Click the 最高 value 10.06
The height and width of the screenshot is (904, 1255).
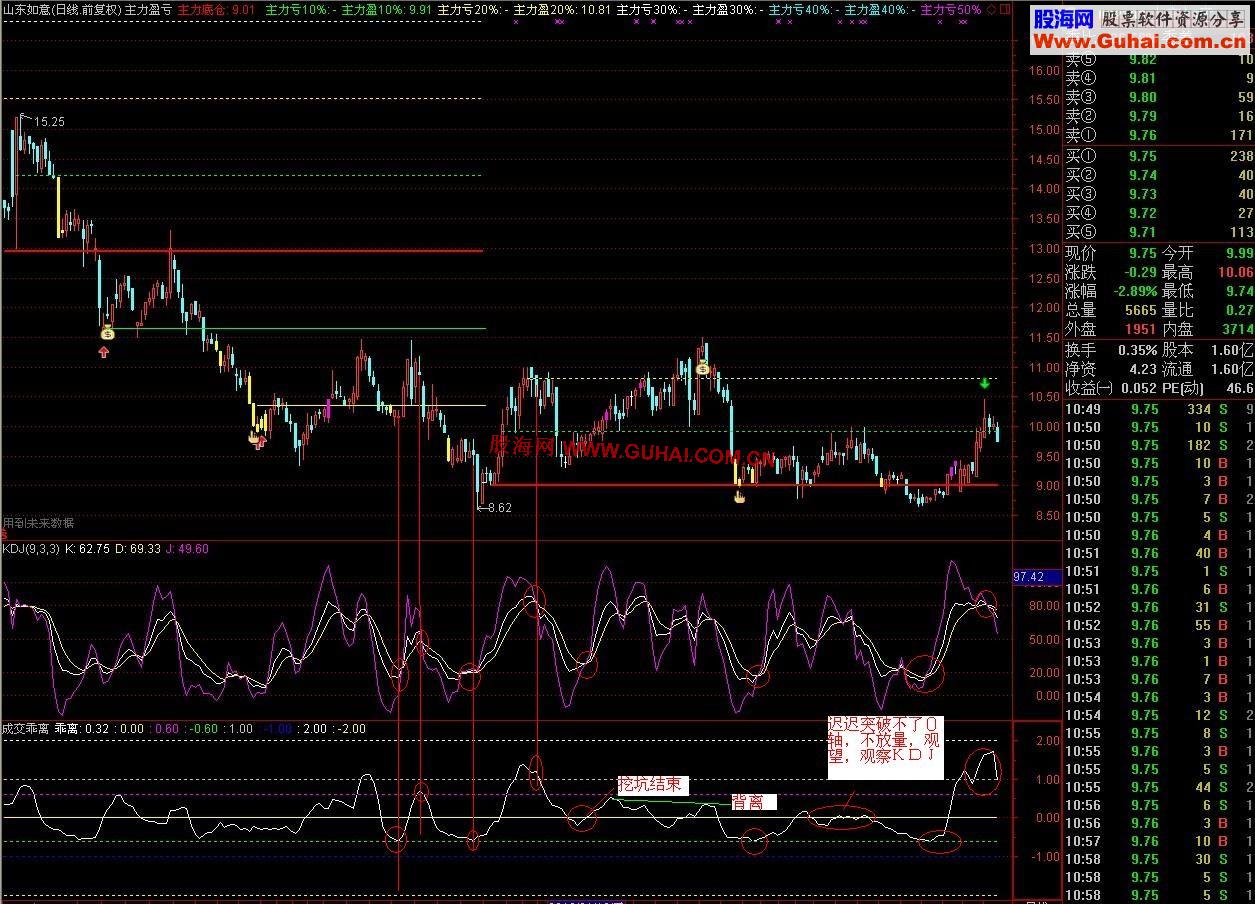point(1234,272)
